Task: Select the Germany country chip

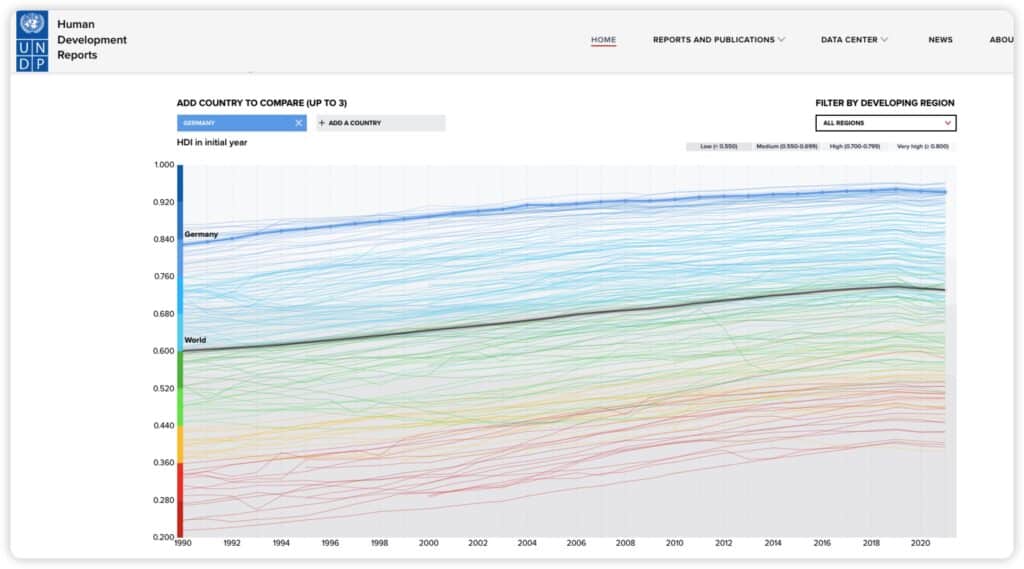Action: pos(235,123)
